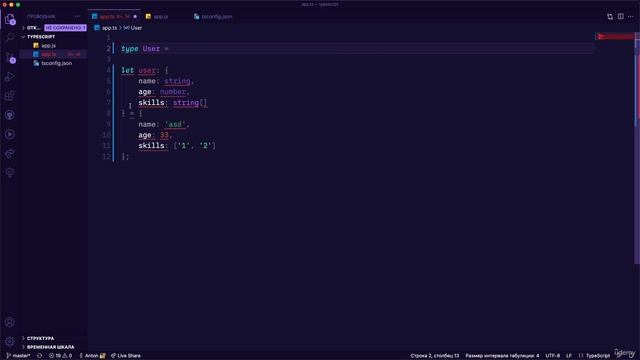Screen dimensions: 640x360
Task: Open editor more actions ellipsis
Action: 631,17
